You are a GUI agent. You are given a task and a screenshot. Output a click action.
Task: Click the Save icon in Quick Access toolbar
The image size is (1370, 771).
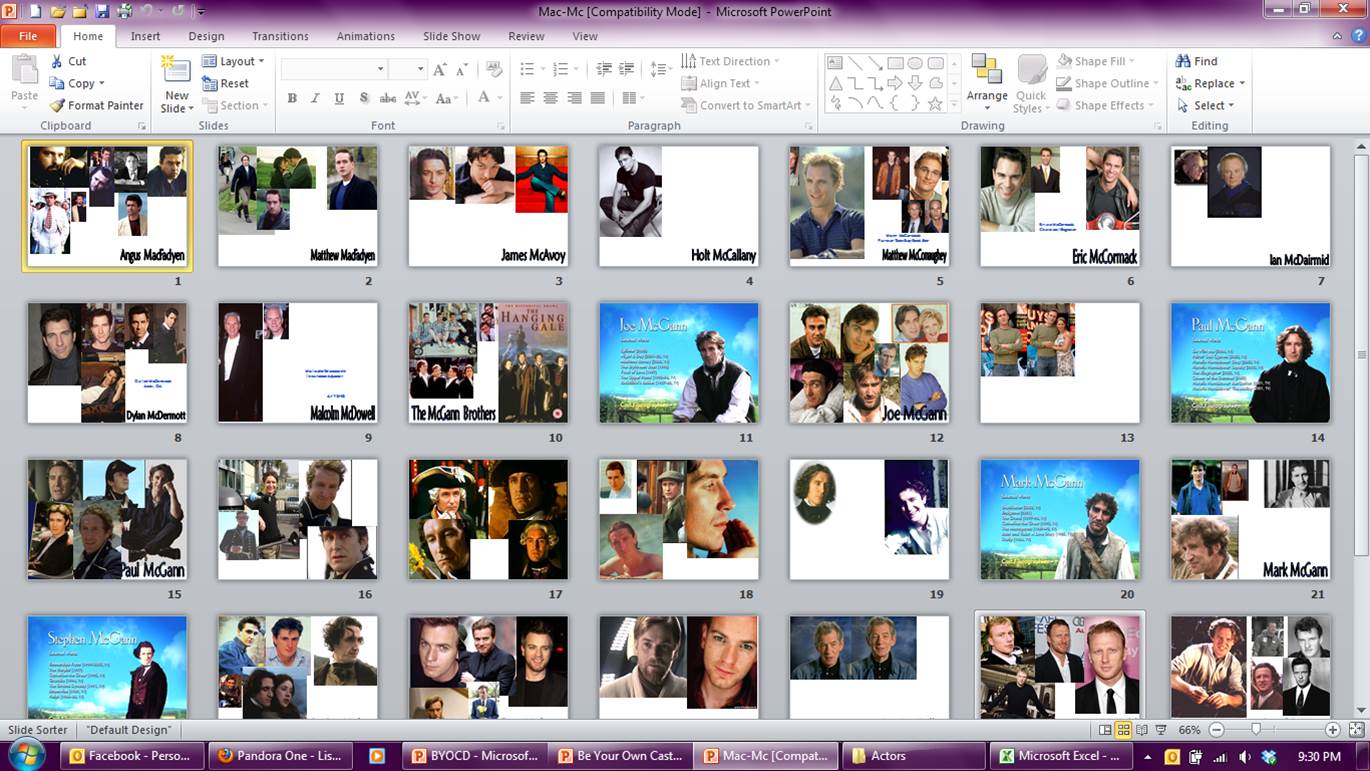click(x=102, y=11)
